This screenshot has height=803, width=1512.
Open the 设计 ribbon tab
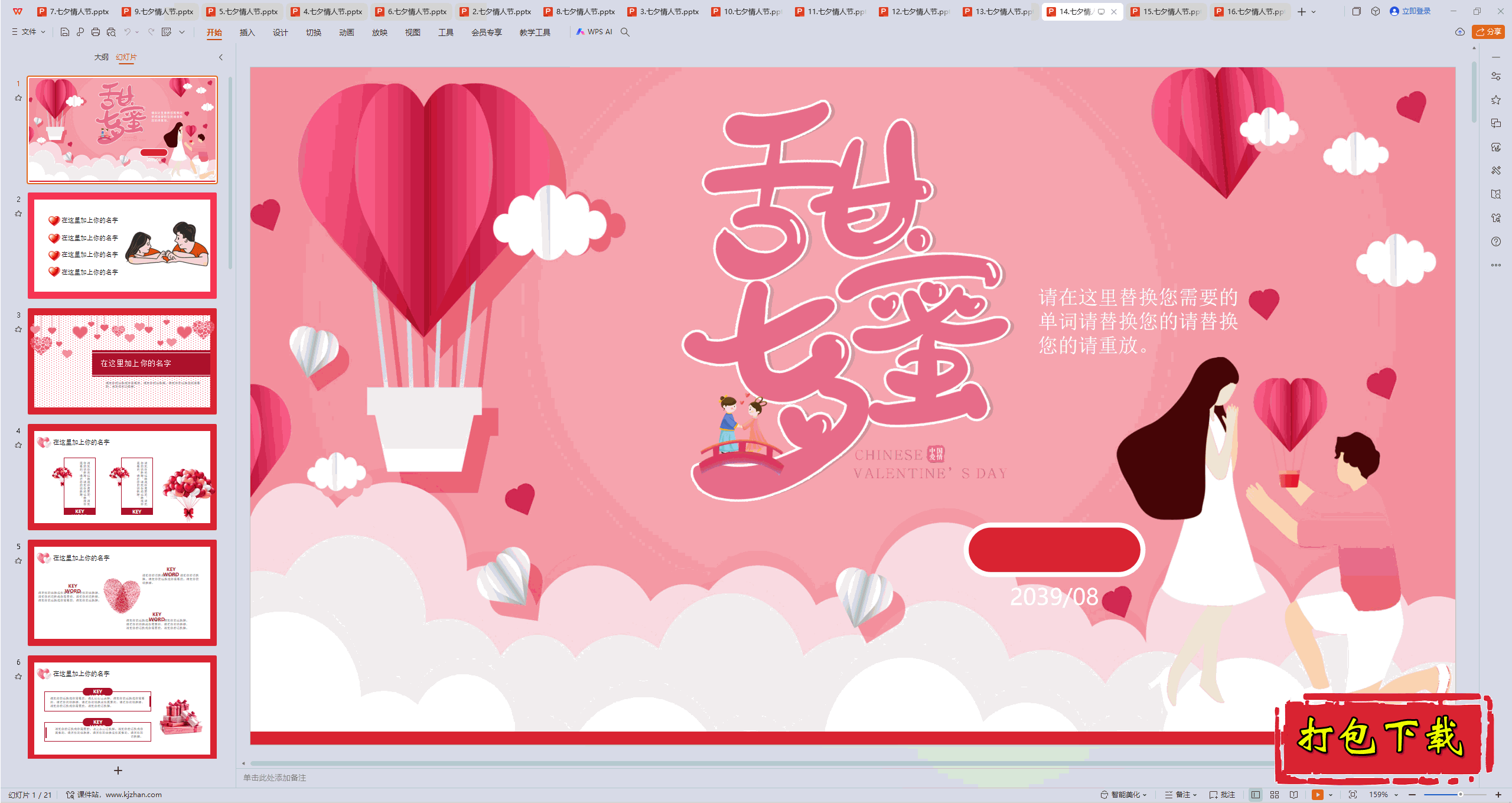[x=280, y=32]
